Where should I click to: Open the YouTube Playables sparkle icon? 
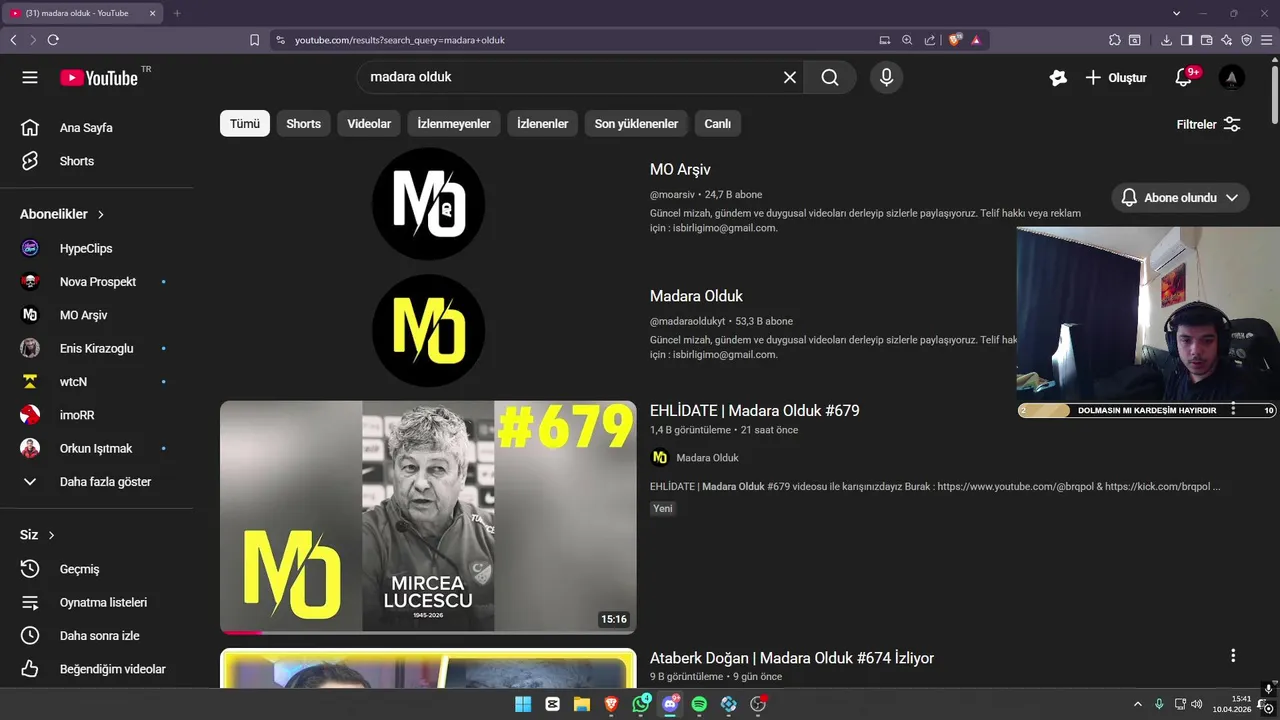pyautogui.click(x=1058, y=77)
